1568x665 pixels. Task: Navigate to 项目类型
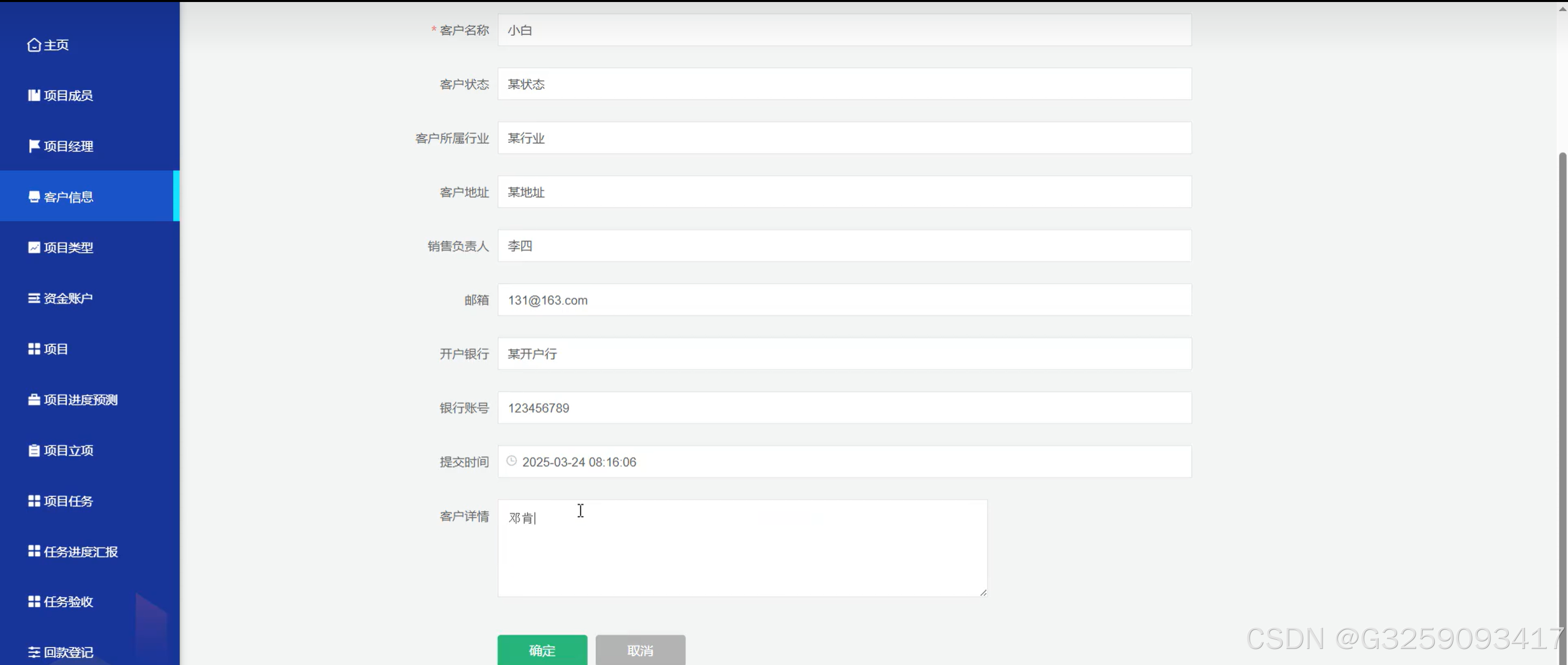click(90, 247)
